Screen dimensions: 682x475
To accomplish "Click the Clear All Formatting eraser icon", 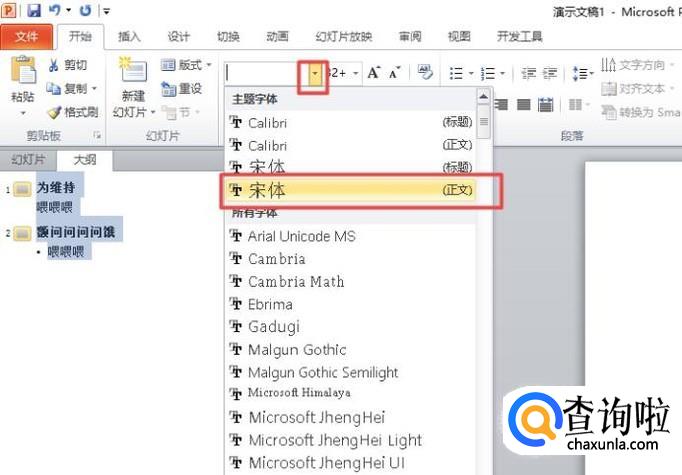I will pos(425,72).
